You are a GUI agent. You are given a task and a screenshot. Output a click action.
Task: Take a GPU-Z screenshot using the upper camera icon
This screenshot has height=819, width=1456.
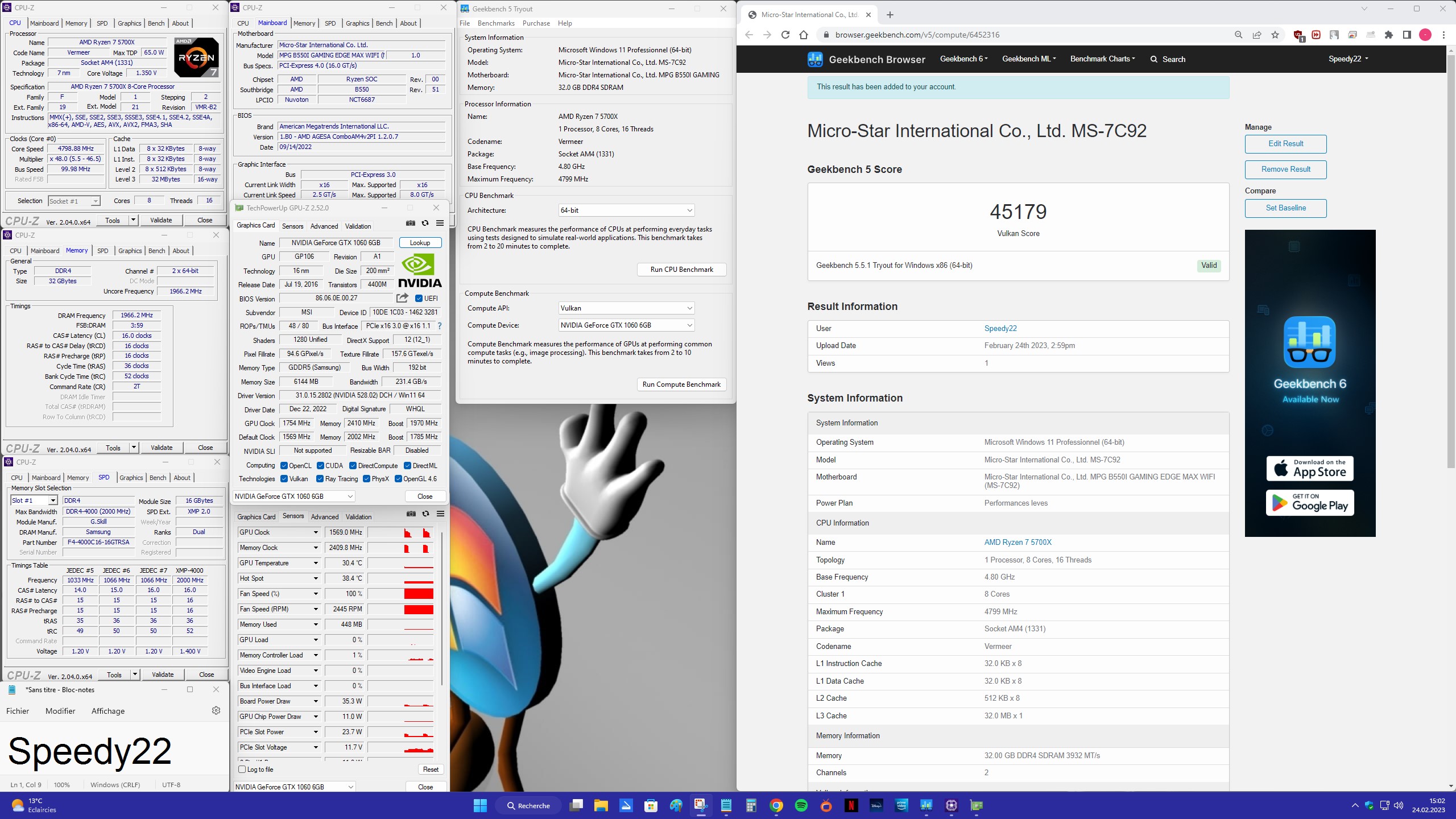click(x=411, y=223)
